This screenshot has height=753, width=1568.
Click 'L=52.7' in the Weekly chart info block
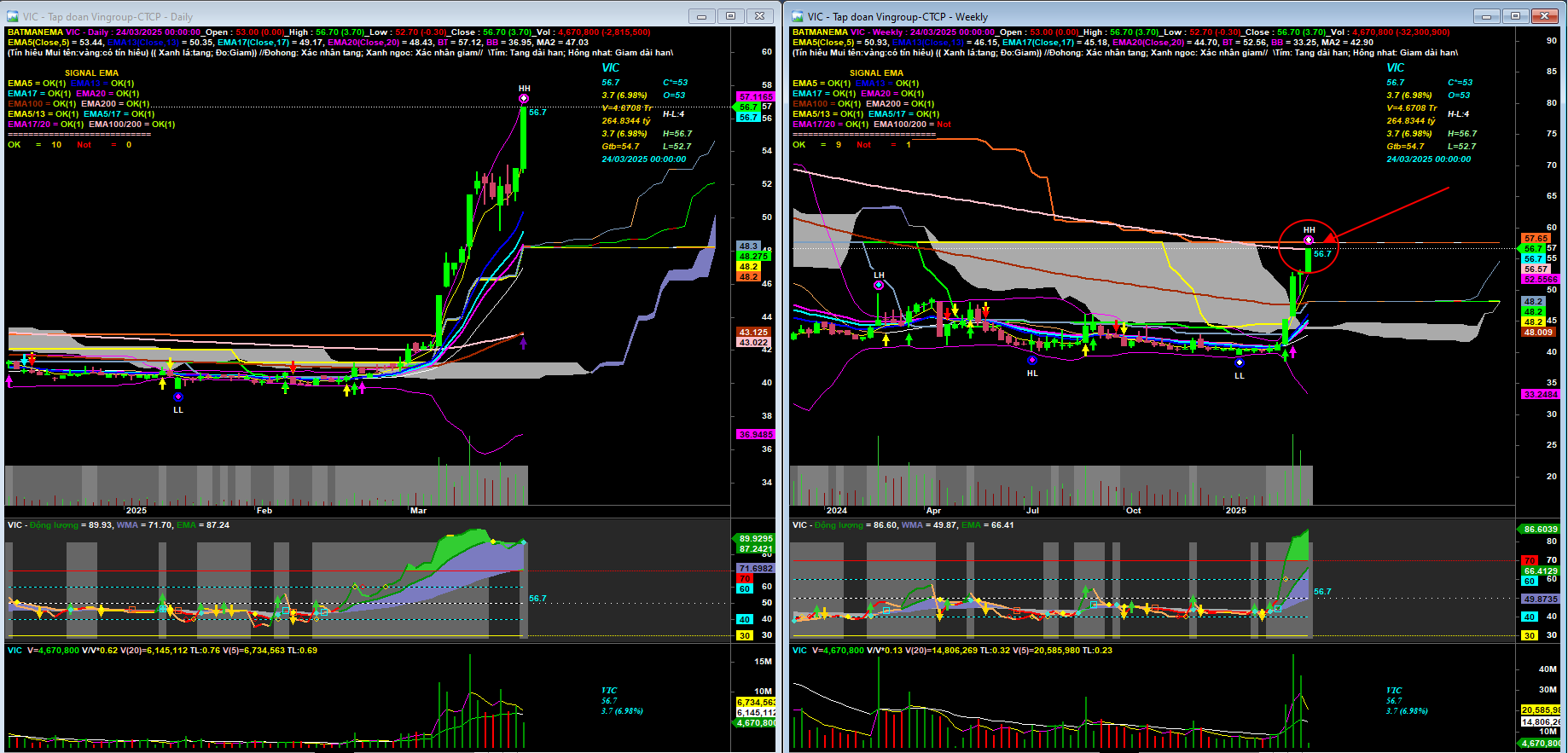pyautogui.click(x=1462, y=147)
